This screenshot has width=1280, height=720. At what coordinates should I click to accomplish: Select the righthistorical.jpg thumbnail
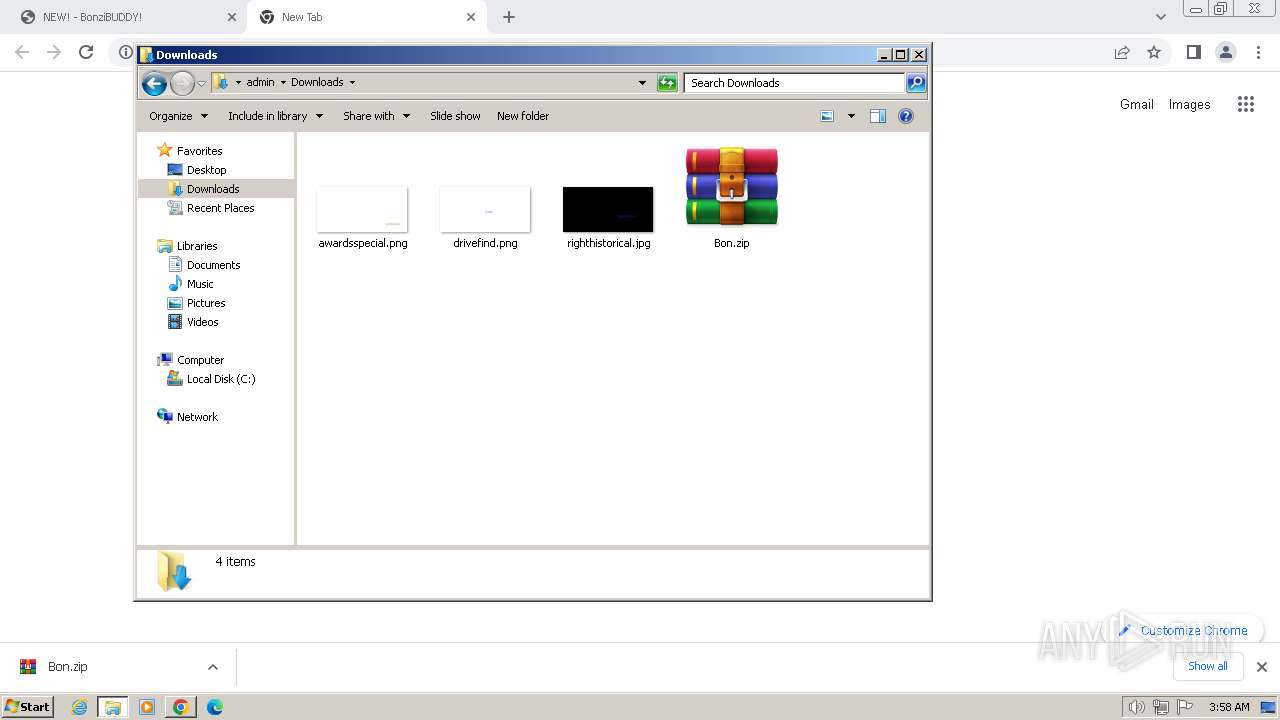608,209
